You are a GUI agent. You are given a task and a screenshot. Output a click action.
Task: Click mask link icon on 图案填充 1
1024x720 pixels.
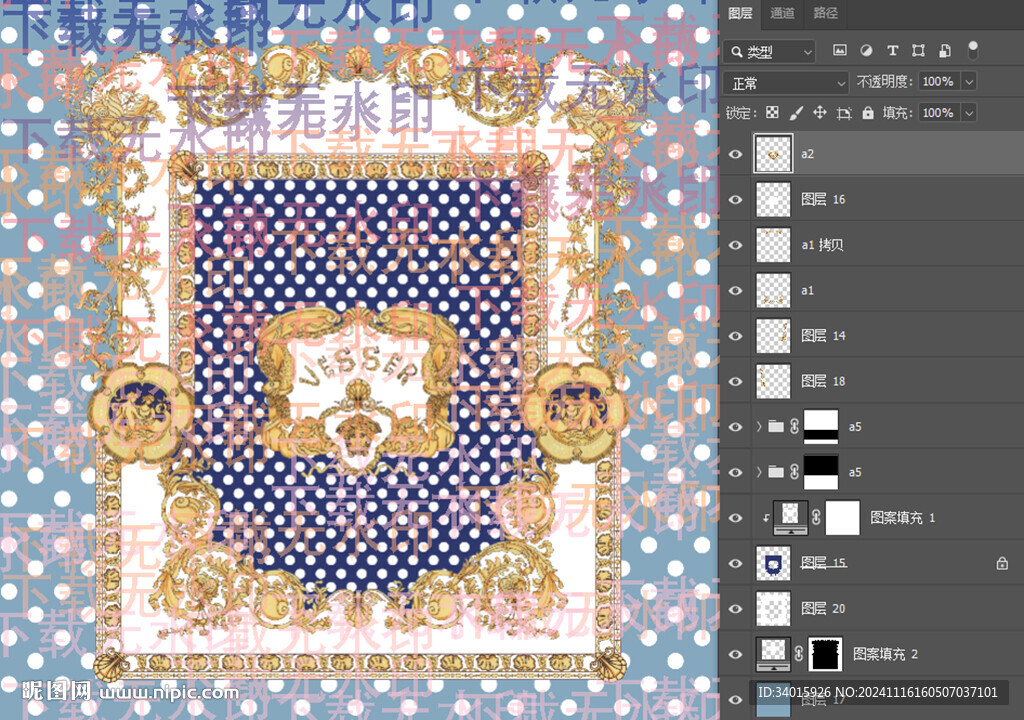click(816, 517)
